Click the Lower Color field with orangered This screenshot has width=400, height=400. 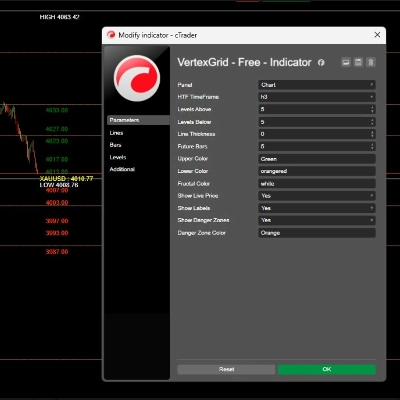click(317, 171)
